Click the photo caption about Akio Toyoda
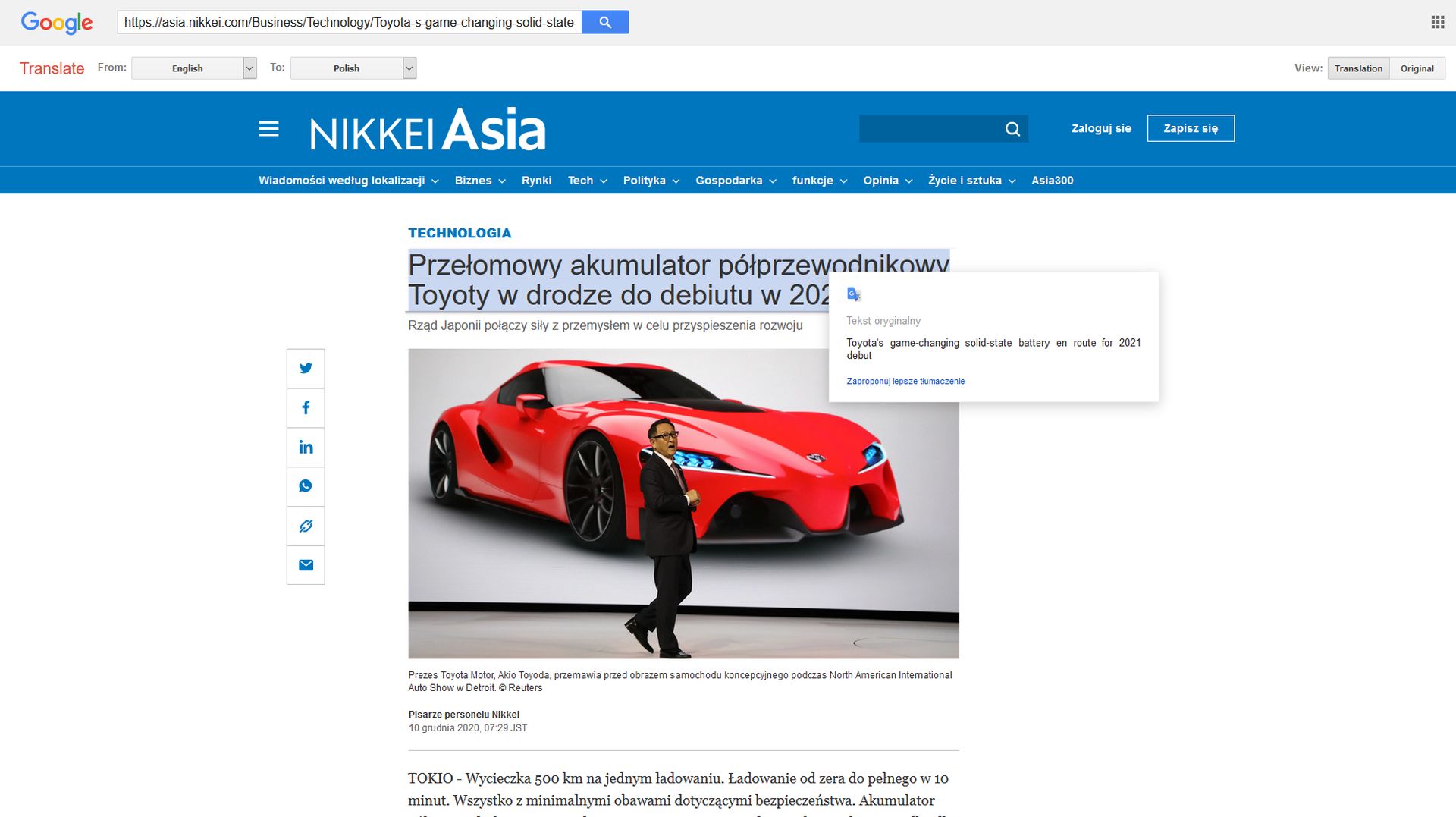 [x=680, y=681]
